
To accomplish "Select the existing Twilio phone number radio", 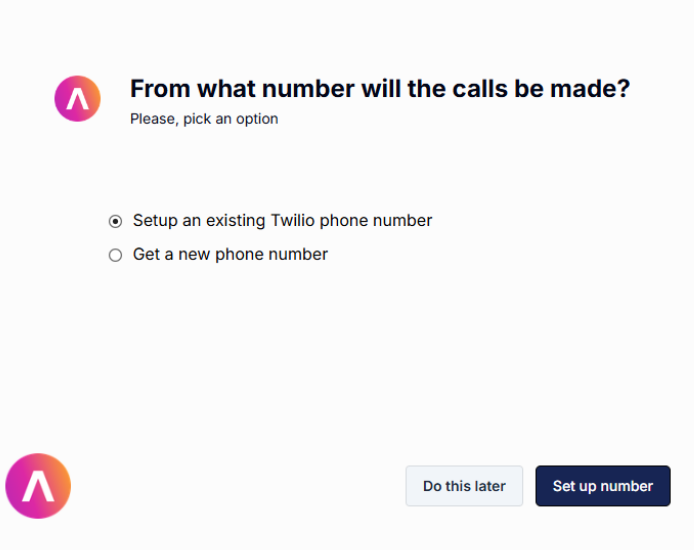I will (115, 221).
